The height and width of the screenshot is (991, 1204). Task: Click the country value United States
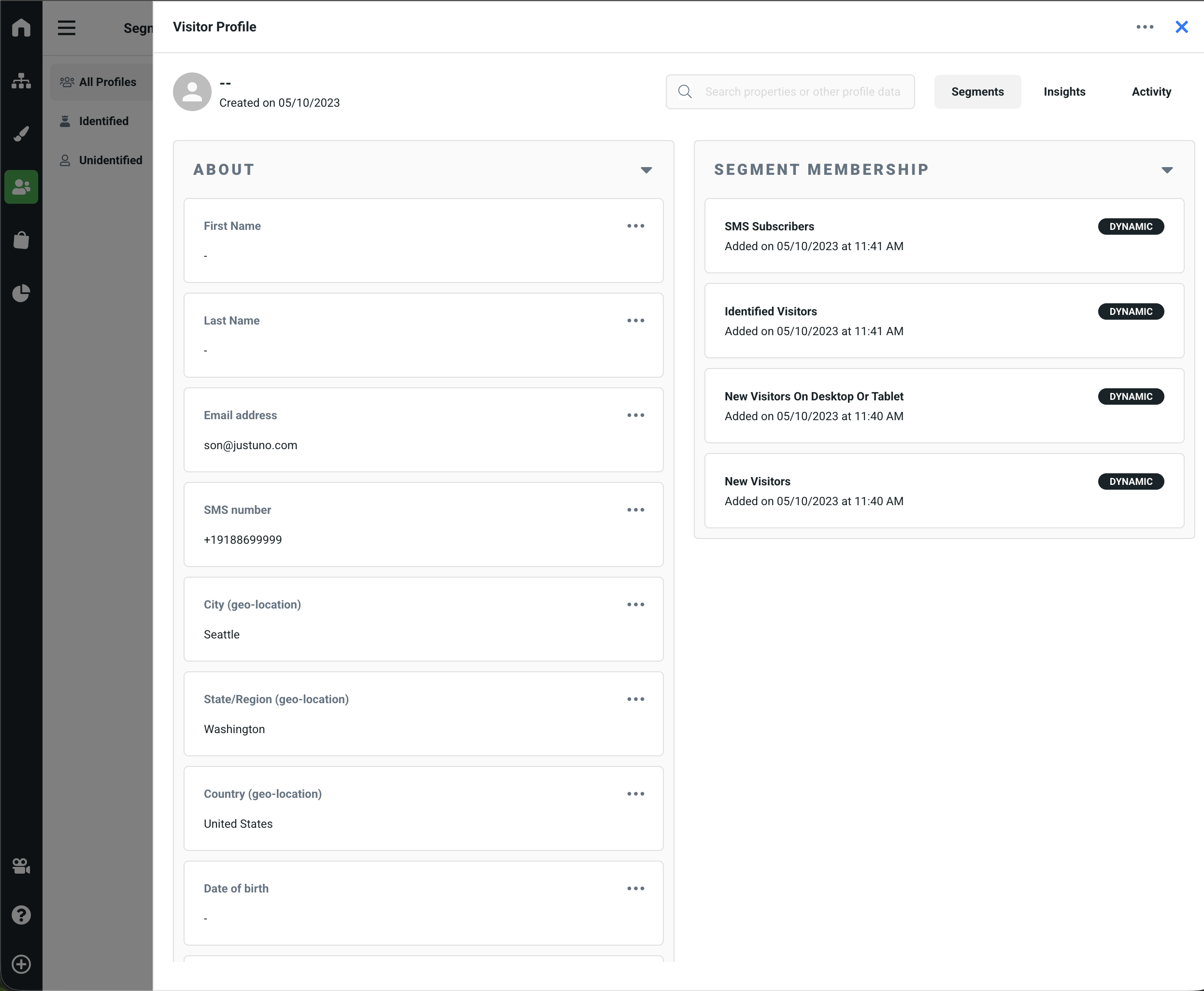(238, 824)
